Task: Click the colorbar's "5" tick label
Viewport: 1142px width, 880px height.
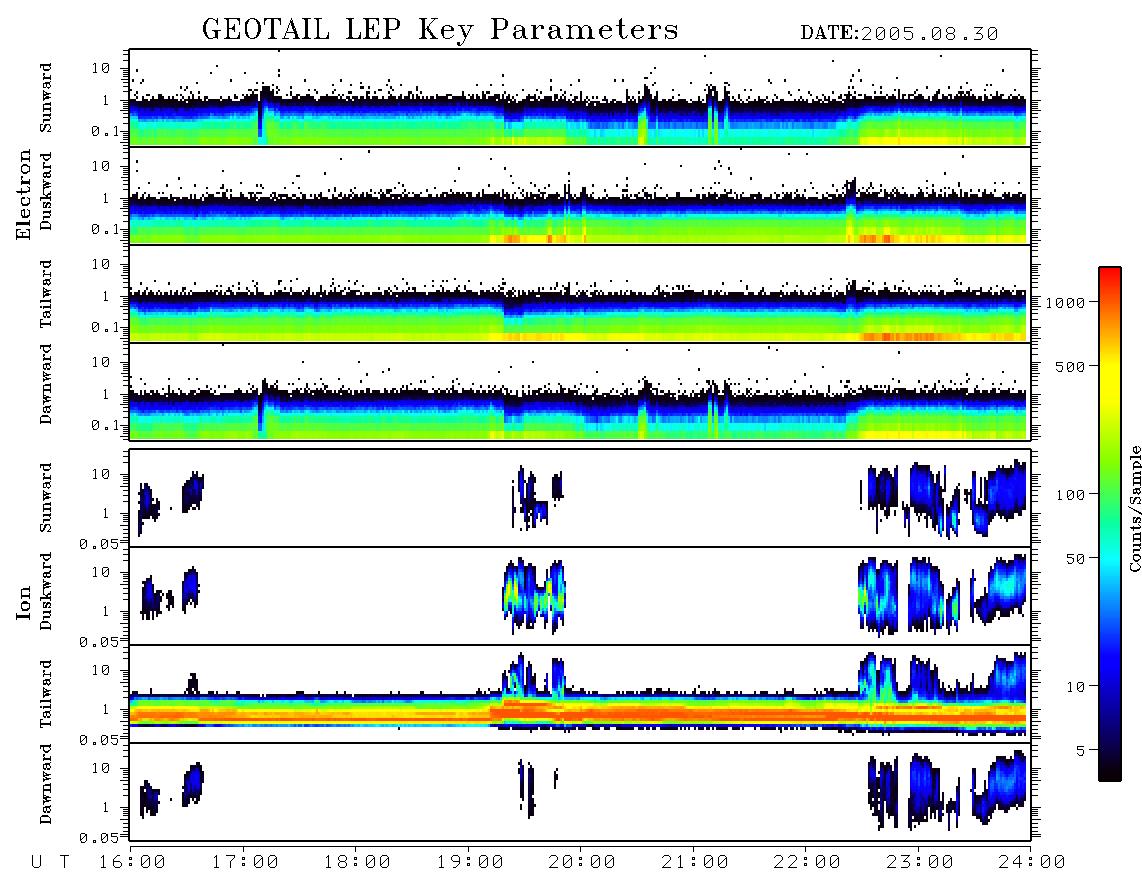Action: (1081, 751)
